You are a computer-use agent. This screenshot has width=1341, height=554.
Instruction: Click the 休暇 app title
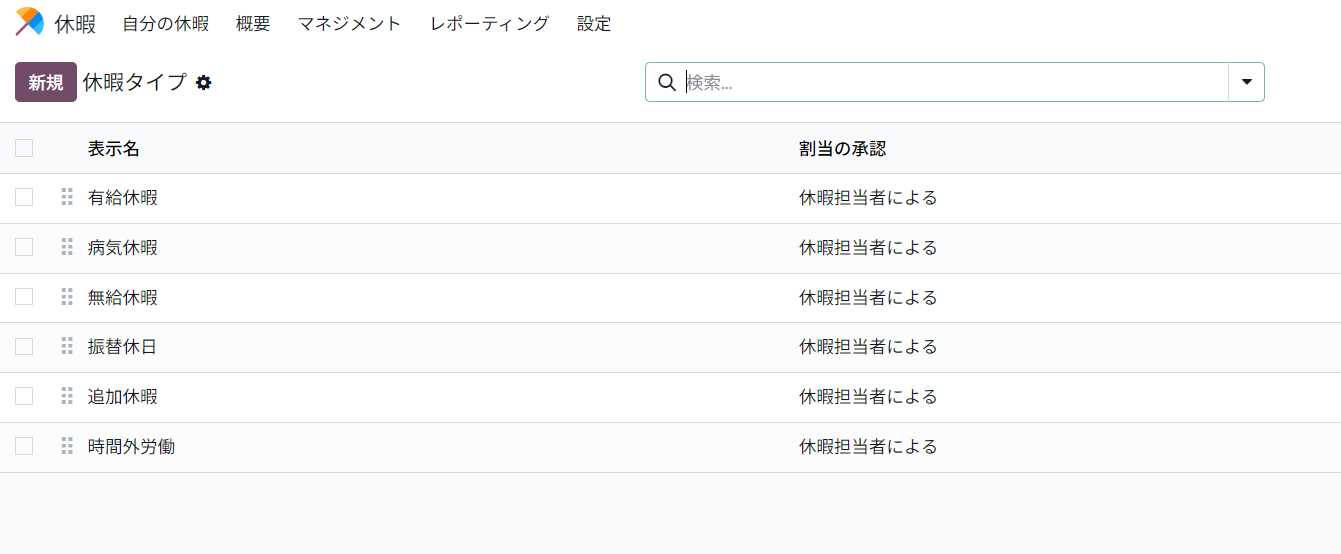point(76,23)
